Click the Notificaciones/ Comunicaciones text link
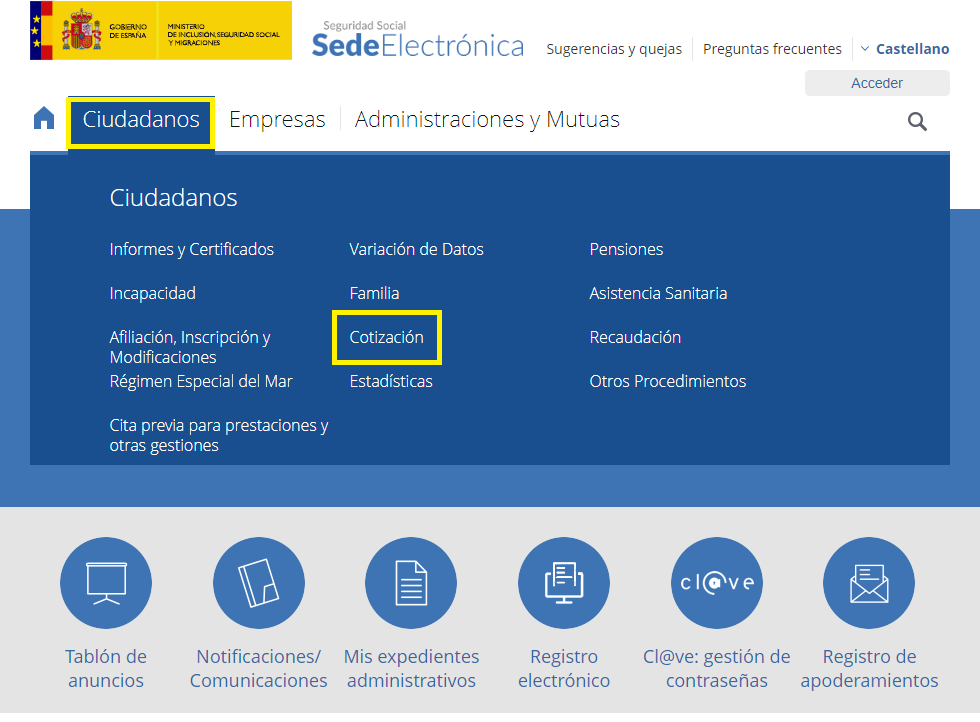The image size is (980, 722). click(259, 668)
